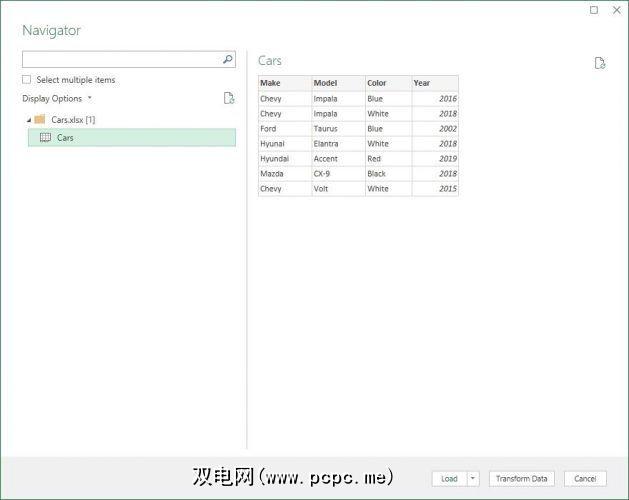Click the refresh icon beside Display Options

(x=229, y=98)
